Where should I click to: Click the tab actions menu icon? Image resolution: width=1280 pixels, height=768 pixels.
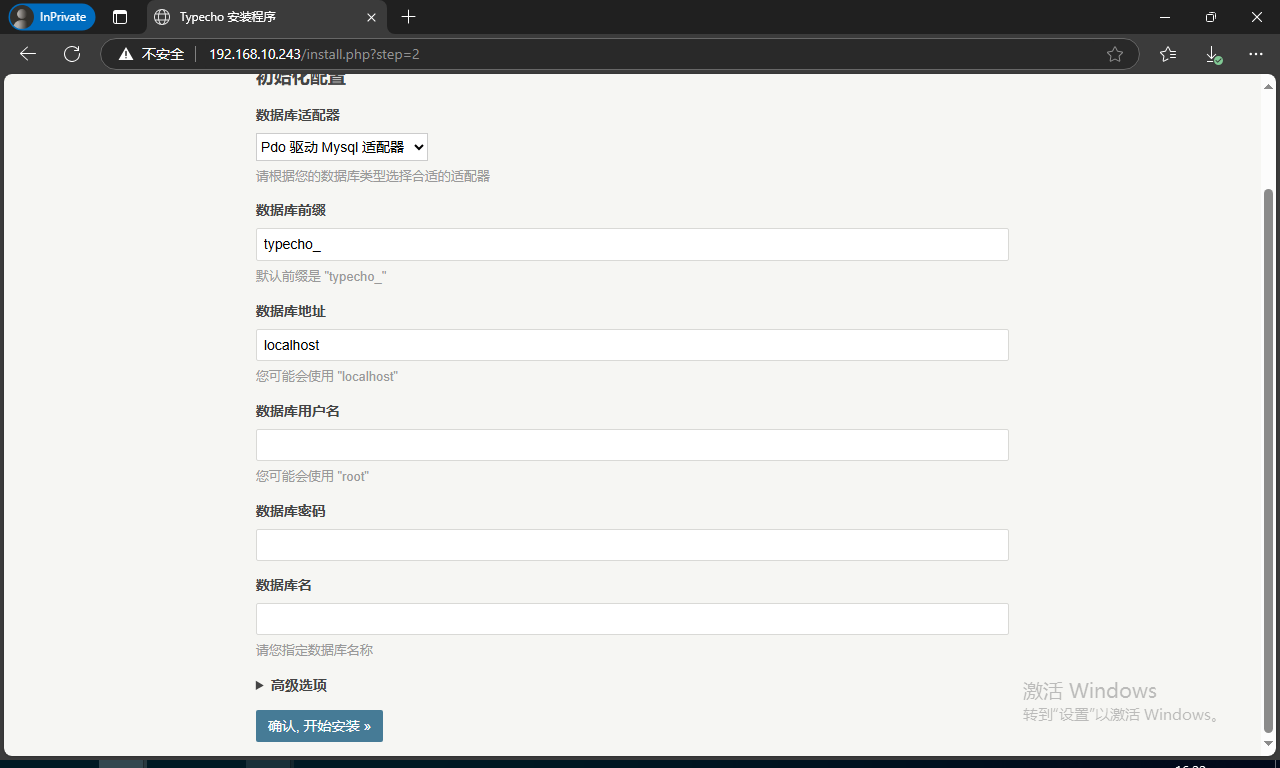(120, 17)
